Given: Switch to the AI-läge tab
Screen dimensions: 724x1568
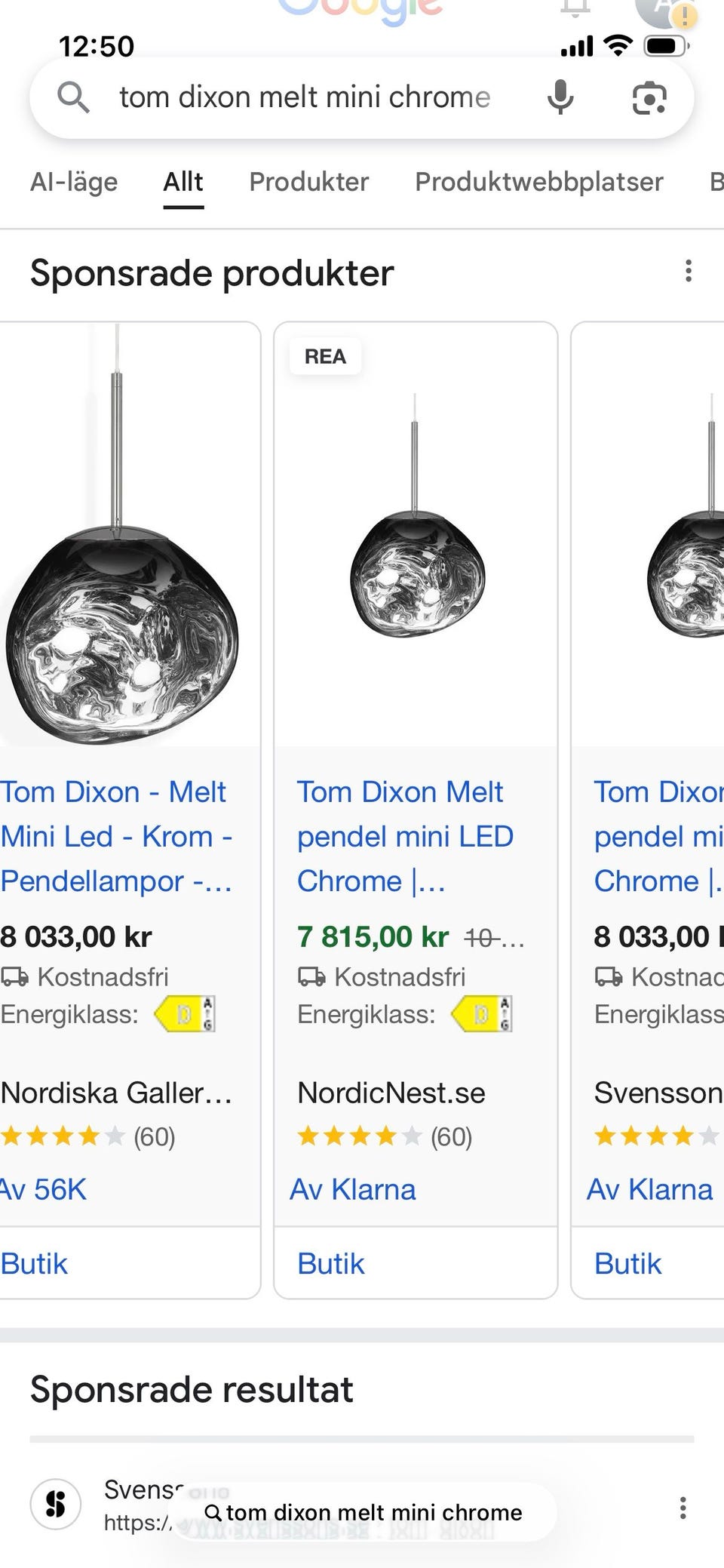Looking at the screenshot, I should (74, 182).
